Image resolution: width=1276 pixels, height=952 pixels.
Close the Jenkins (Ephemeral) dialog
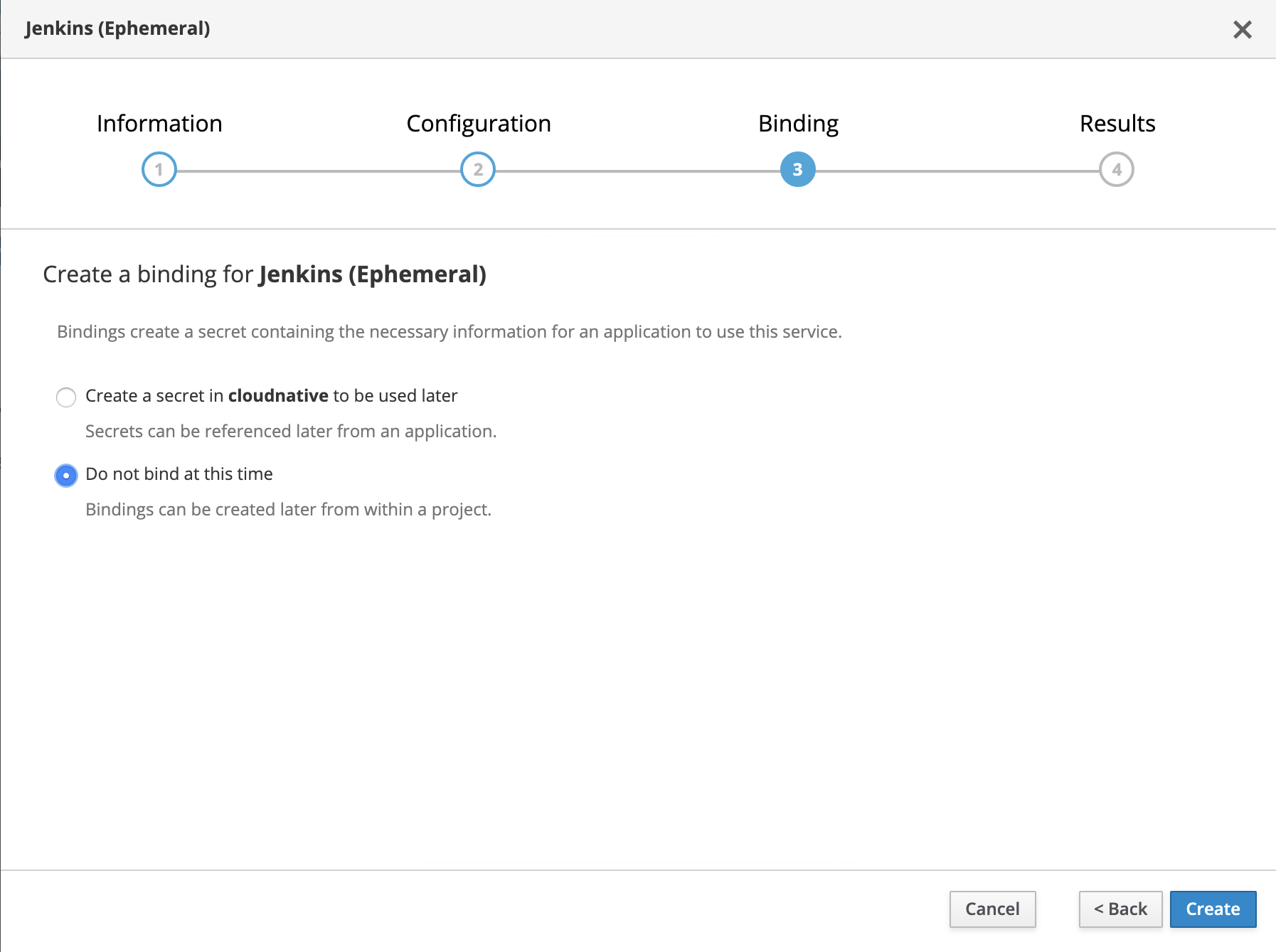[1242, 29]
